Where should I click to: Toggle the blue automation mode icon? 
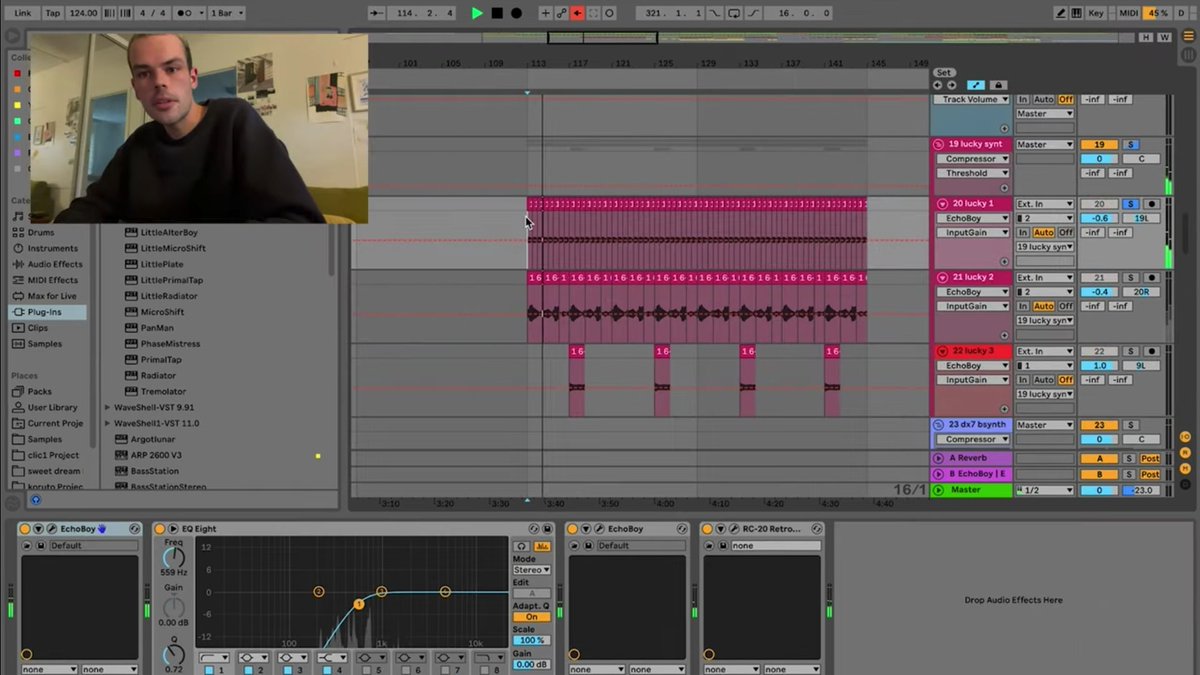point(976,85)
